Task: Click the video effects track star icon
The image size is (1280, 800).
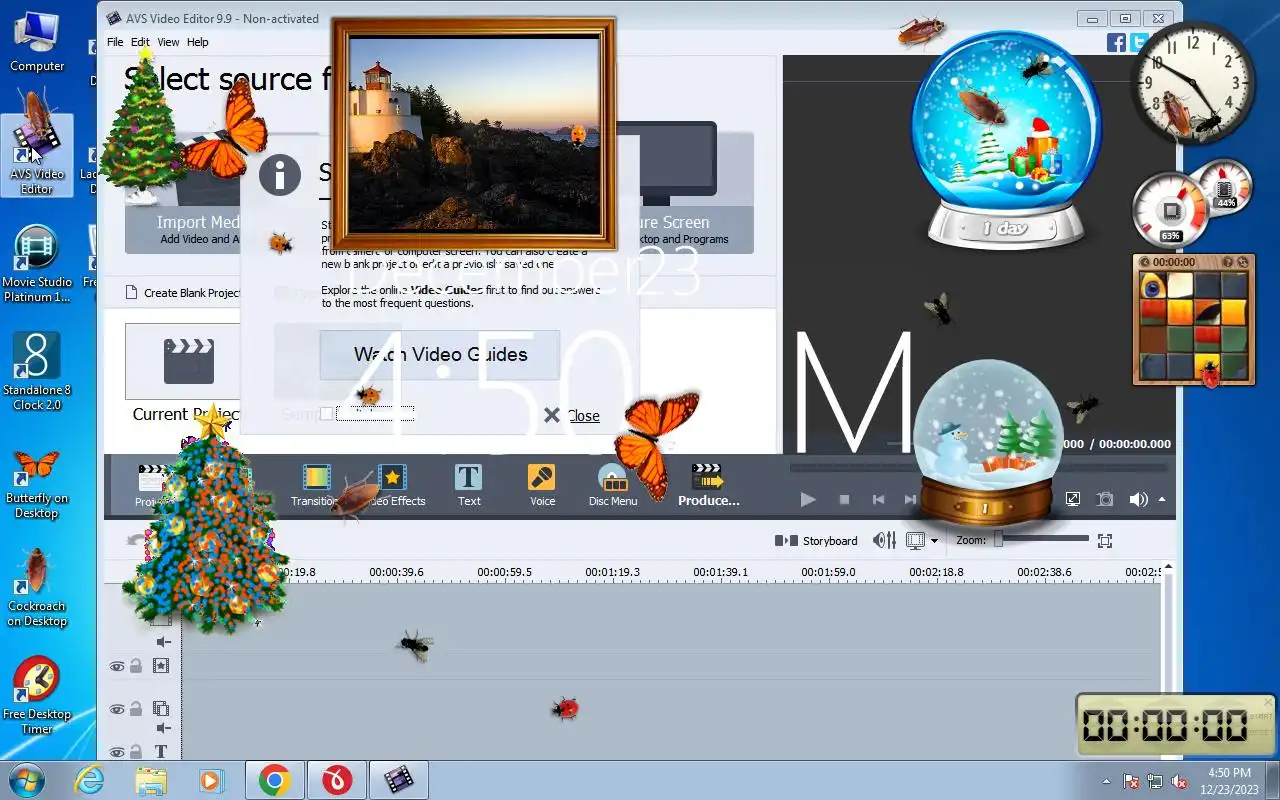Action: pyautogui.click(x=160, y=666)
